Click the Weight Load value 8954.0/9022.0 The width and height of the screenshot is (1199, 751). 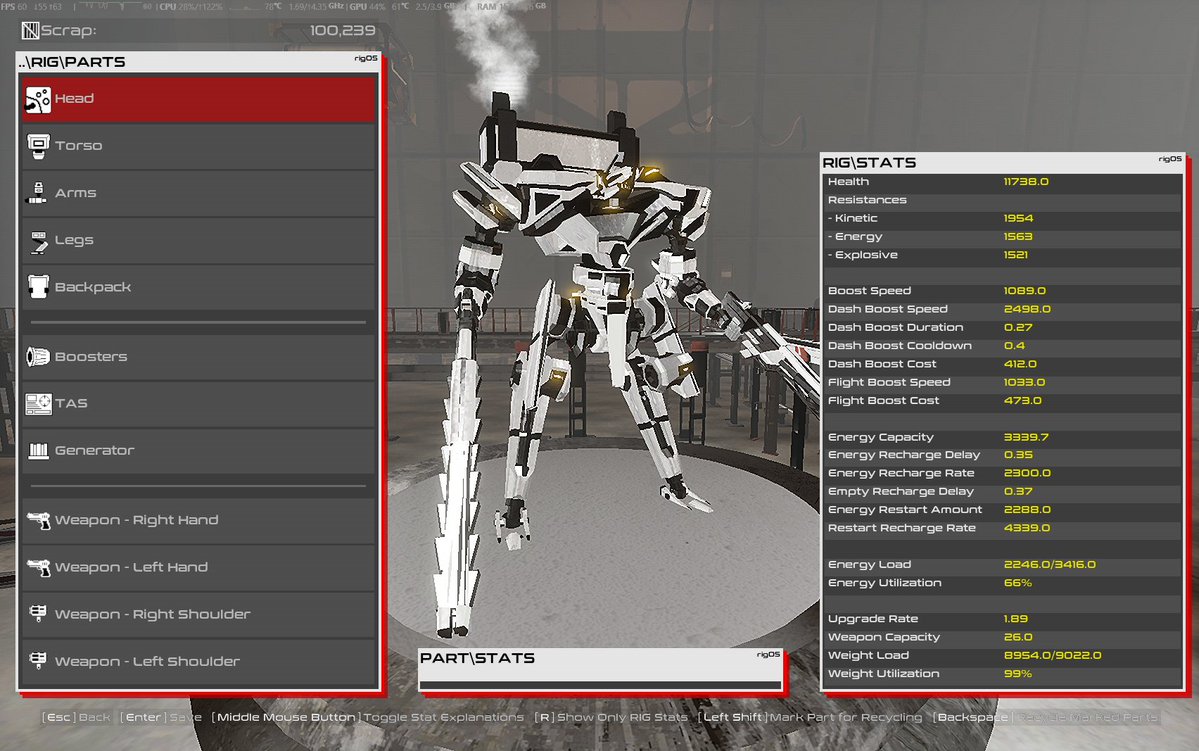pyautogui.click(x=1052, y=656)
